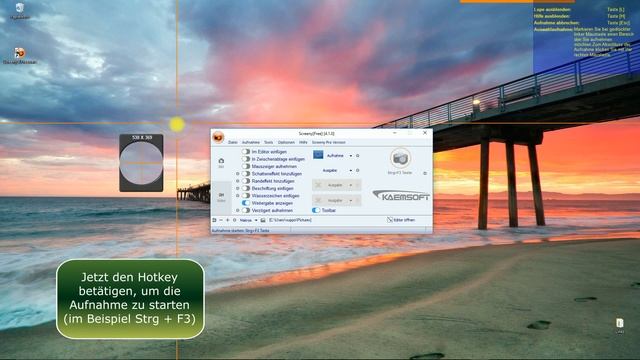640x360 pixels.
Task: Toggle In Zwischenablage einfügen
Action: [x=246, y=159]
